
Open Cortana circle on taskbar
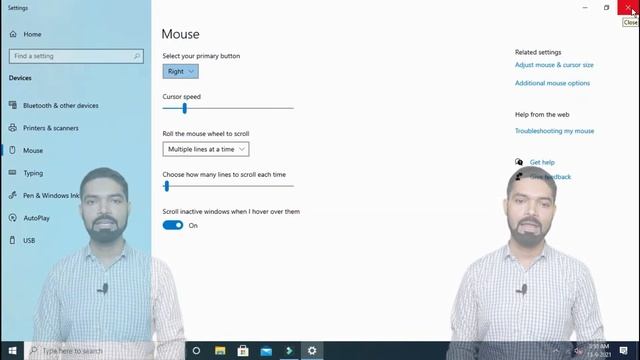pyautogui.click(x=196, y=351)
